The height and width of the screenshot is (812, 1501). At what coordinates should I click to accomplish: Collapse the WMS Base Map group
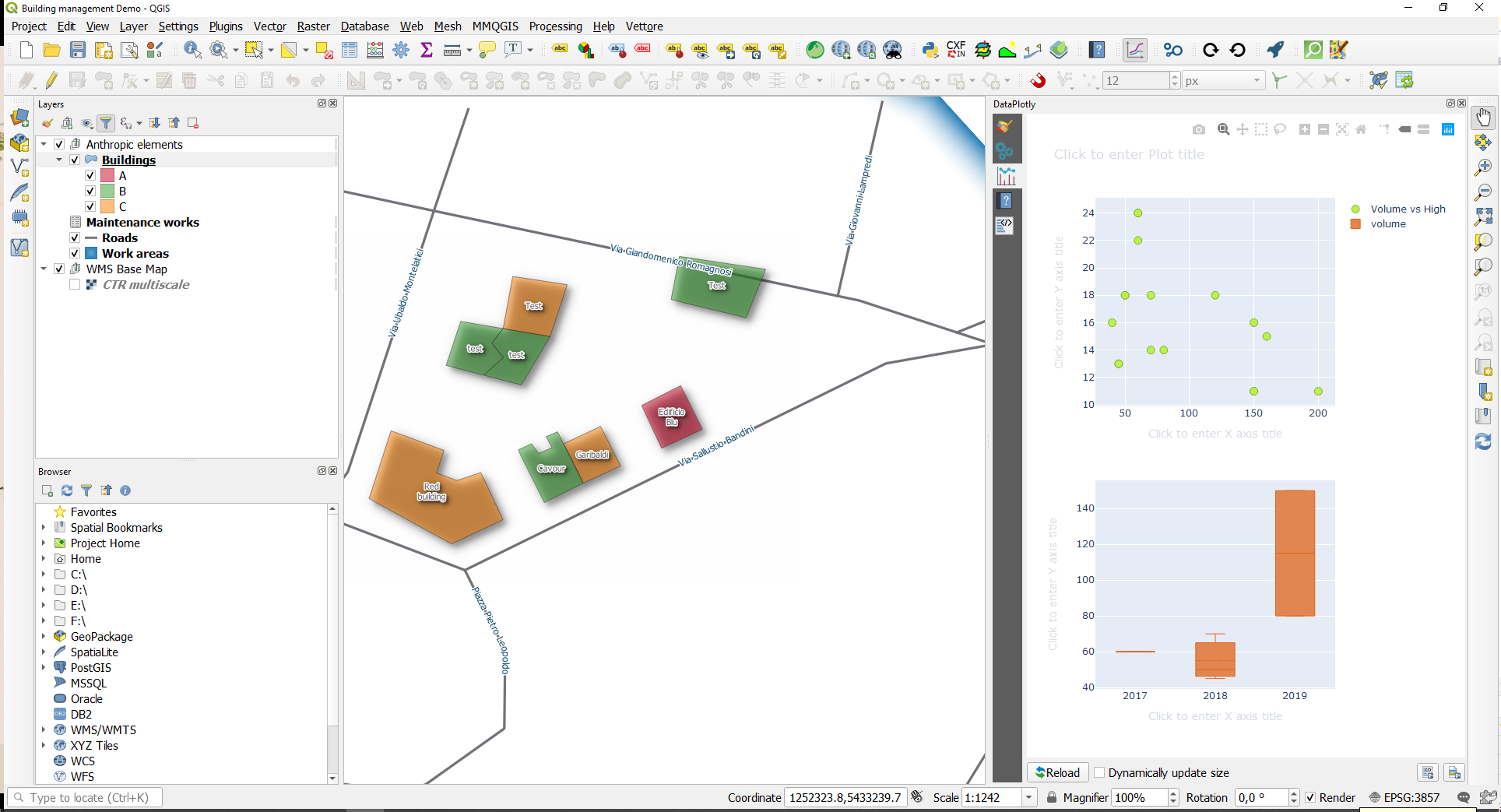(x=44, y=269)
